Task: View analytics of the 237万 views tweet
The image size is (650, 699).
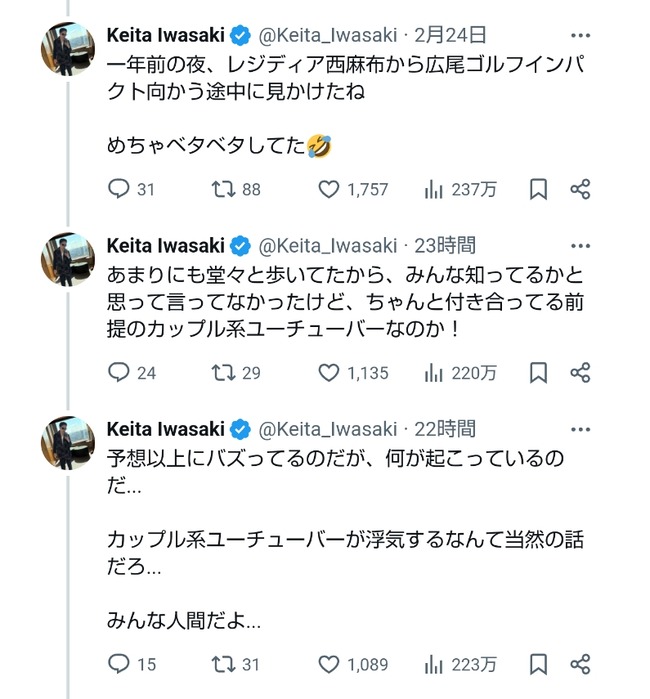Action: coord(434,189)
